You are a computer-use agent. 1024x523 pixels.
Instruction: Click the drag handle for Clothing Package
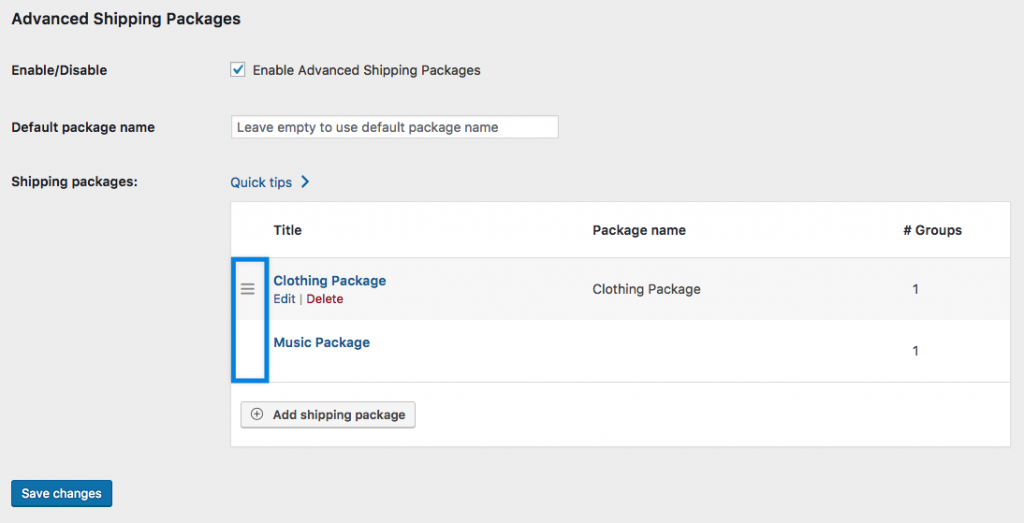click(x=248, y=289)
